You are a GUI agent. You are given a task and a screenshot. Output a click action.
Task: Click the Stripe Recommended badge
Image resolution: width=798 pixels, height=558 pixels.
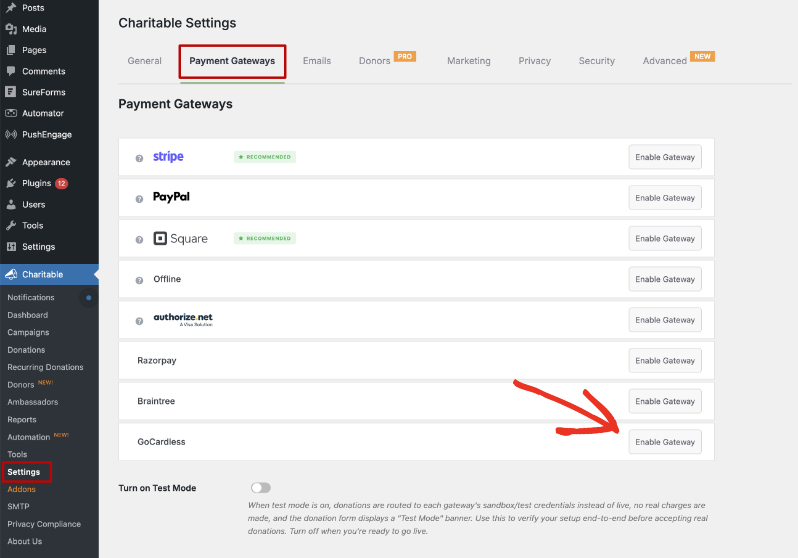click(265, 157)
